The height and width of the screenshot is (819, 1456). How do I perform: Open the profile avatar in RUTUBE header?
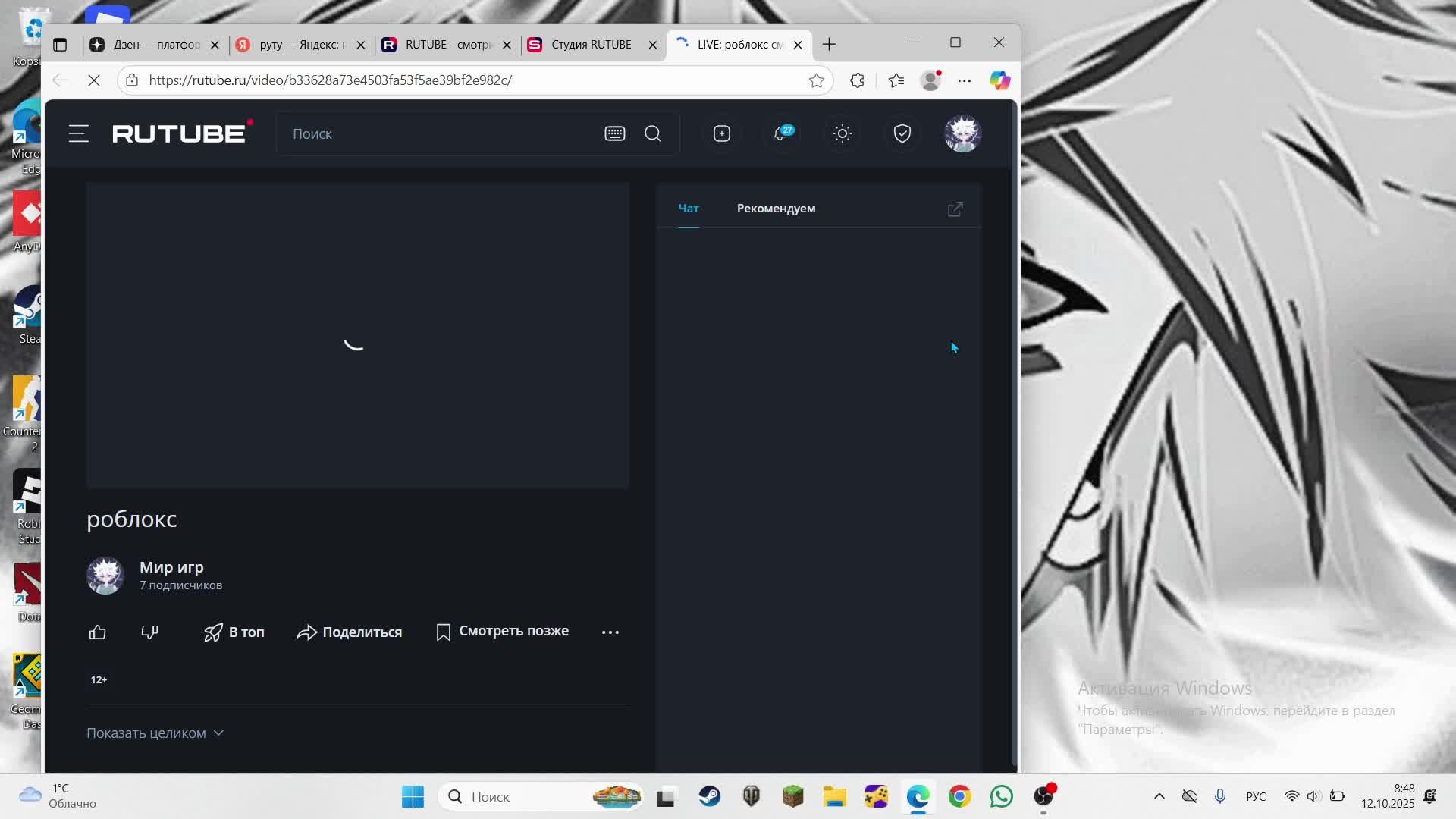[x=962, y=134]
